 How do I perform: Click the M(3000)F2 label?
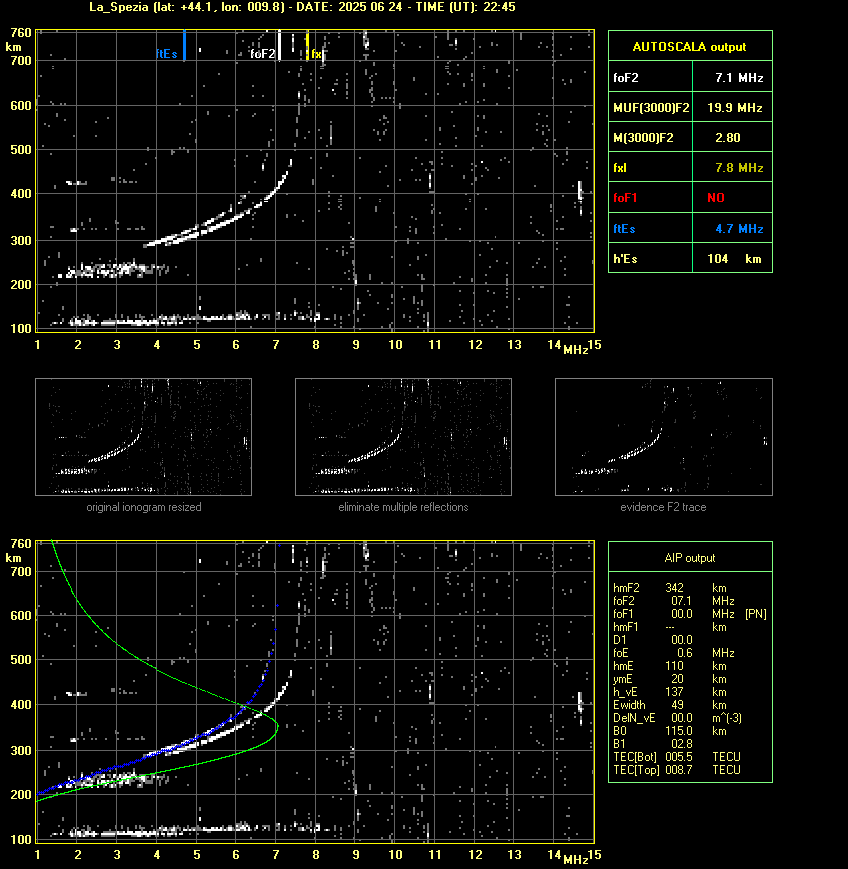click(x=643, y=138)
